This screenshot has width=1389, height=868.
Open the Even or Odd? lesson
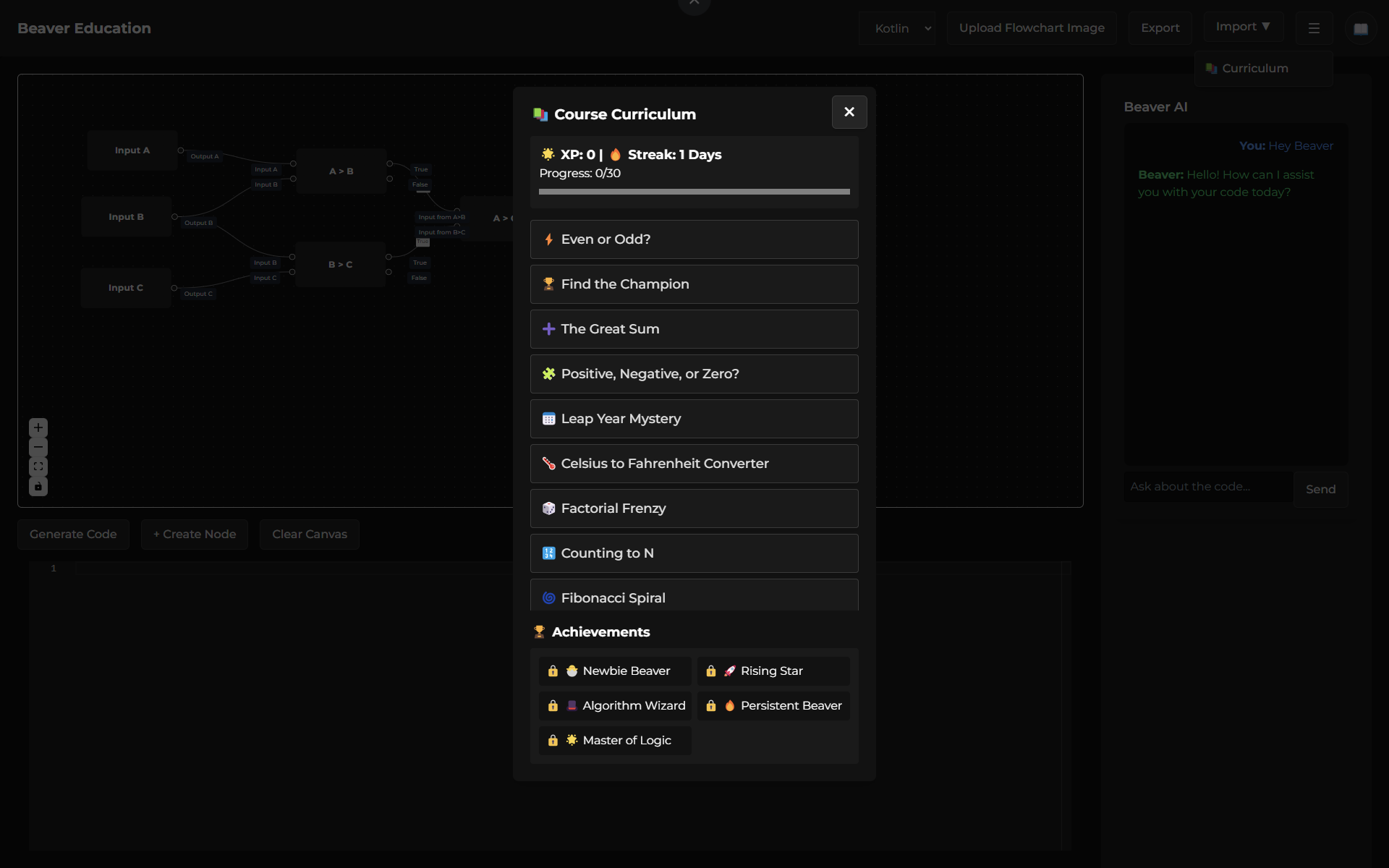tap(694, 239)
